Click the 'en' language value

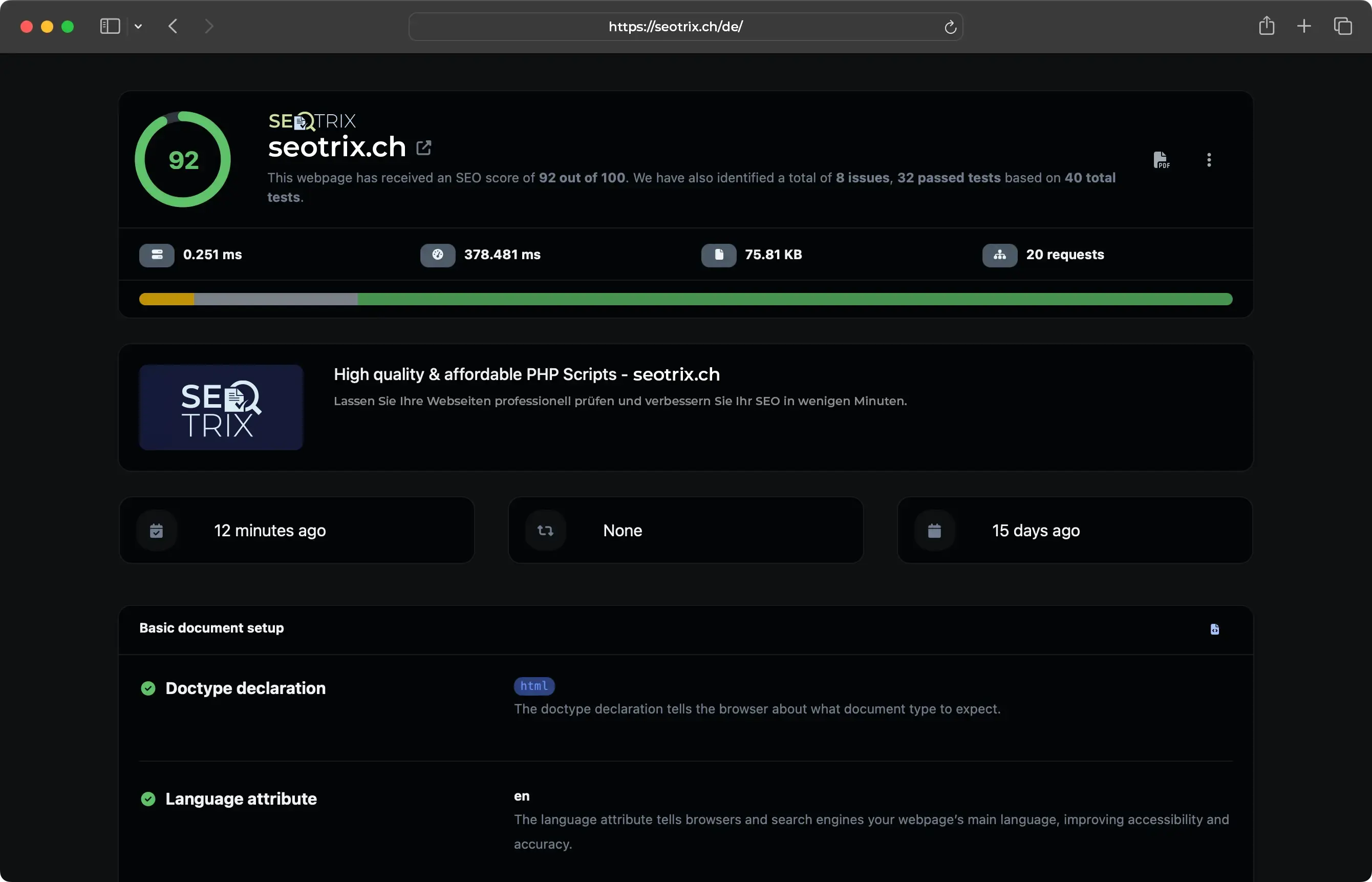[522, 796]
